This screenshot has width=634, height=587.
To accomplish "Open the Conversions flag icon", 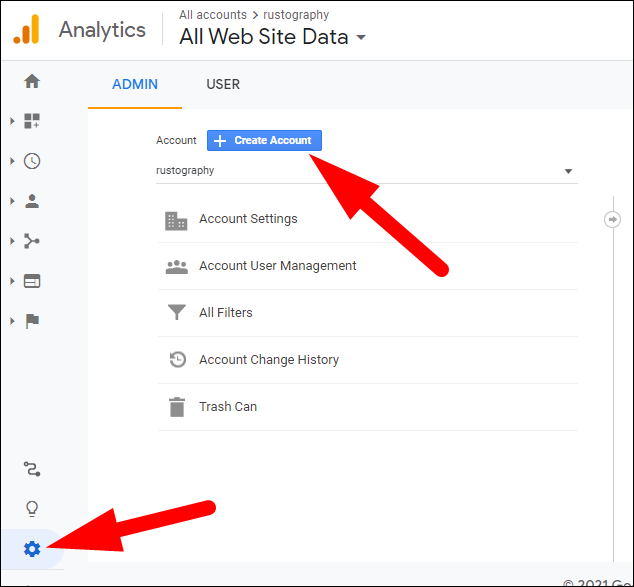I will coord(32,321).
